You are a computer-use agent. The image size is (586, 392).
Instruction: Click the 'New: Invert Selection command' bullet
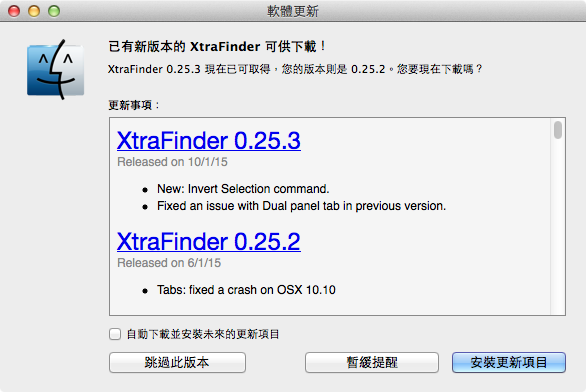(243, 189)
